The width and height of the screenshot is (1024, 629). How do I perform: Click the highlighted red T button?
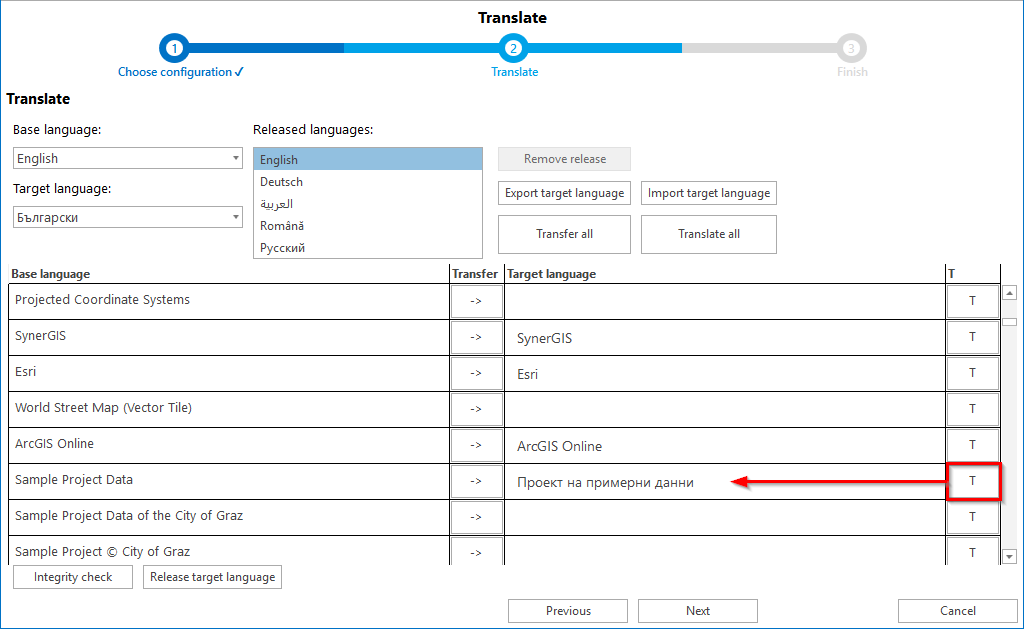pyautogui.click(x=972, y=481)
